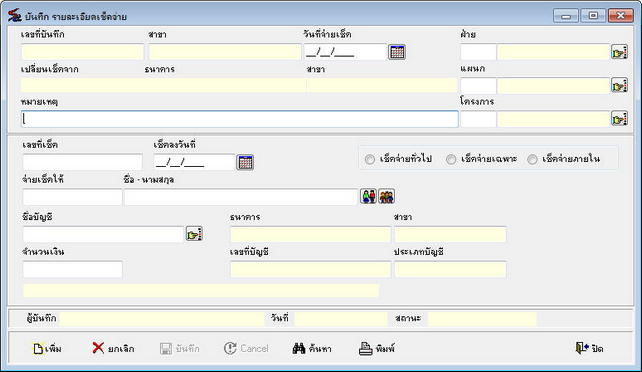
Task: Click the ชื่อ - นามสกุล name field
Action: (241, 197)
